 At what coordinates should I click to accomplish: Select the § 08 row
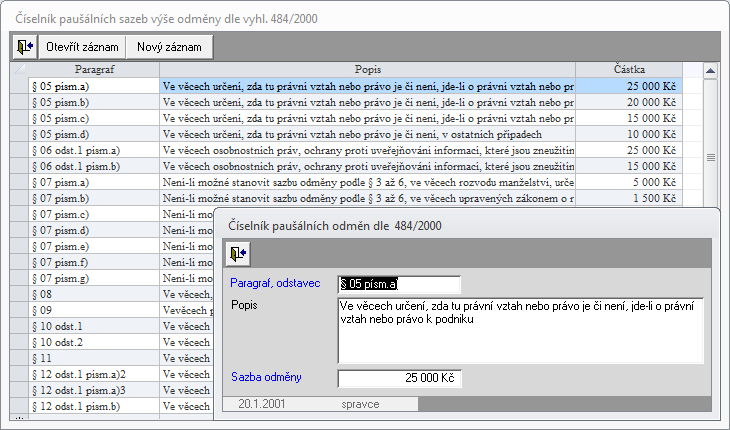[94, 294]
